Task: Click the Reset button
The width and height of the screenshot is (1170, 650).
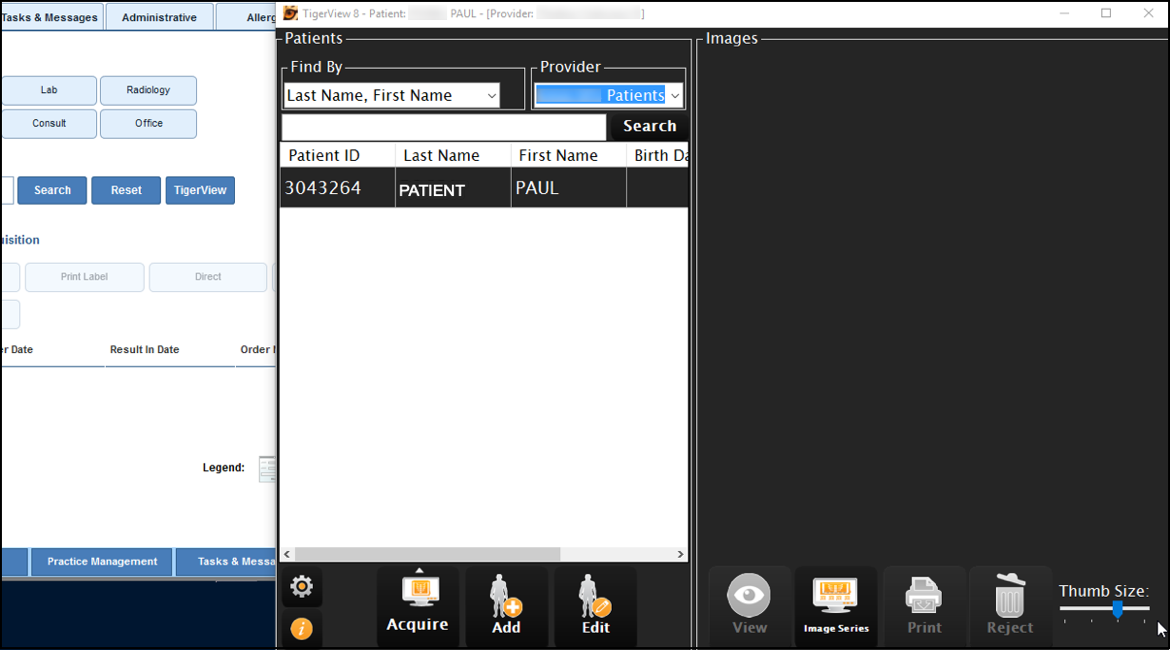Action: point(126,190)
